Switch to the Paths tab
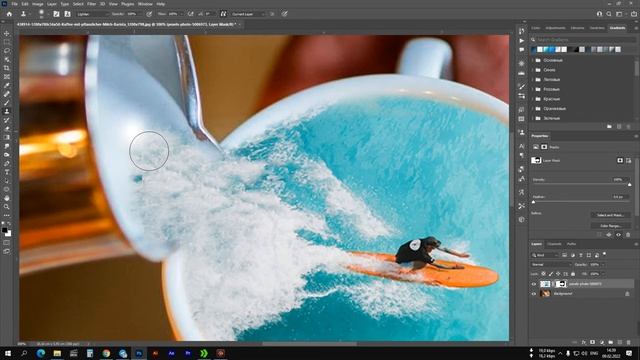 [x=571, y=244]
